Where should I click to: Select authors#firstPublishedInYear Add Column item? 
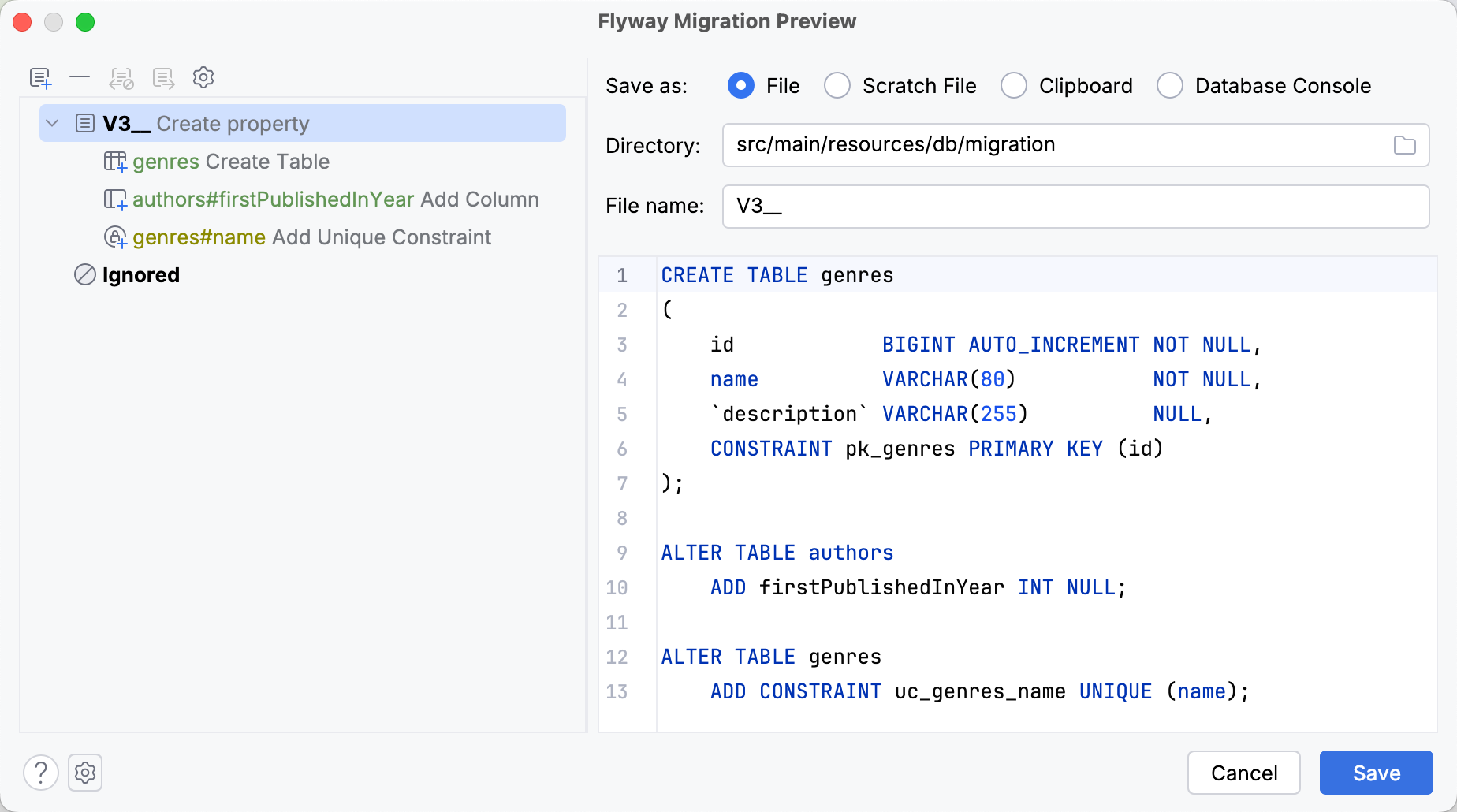click(x=335, y=199)
